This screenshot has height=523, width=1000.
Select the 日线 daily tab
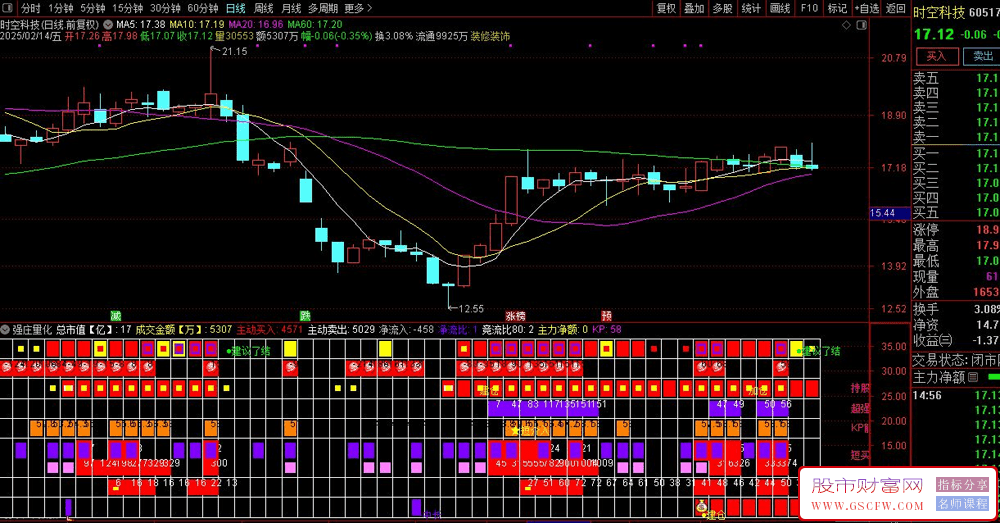click(x=236, y=8)
